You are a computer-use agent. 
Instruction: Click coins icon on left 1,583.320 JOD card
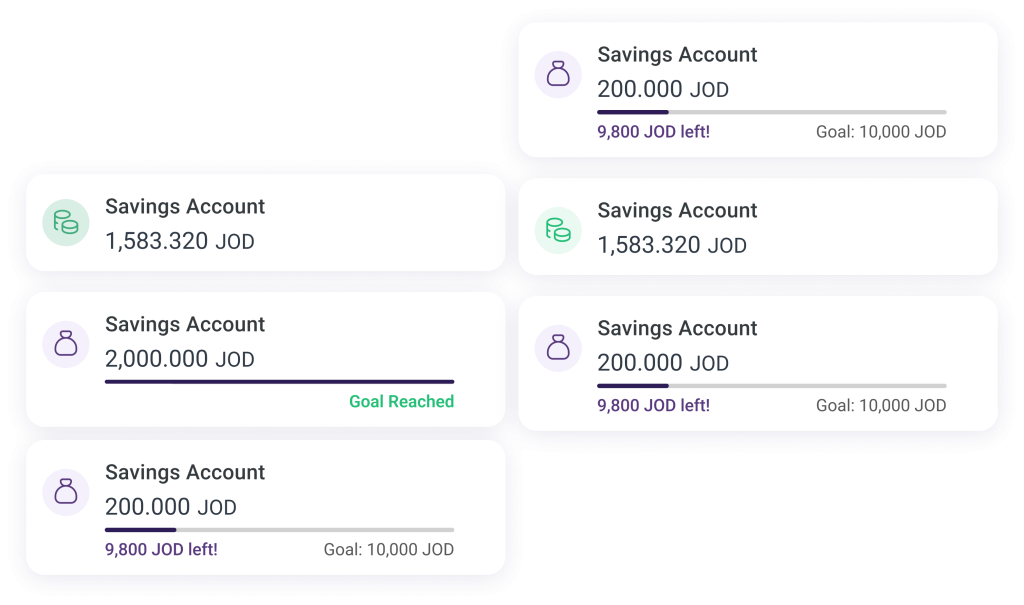[x=66, y=223]
